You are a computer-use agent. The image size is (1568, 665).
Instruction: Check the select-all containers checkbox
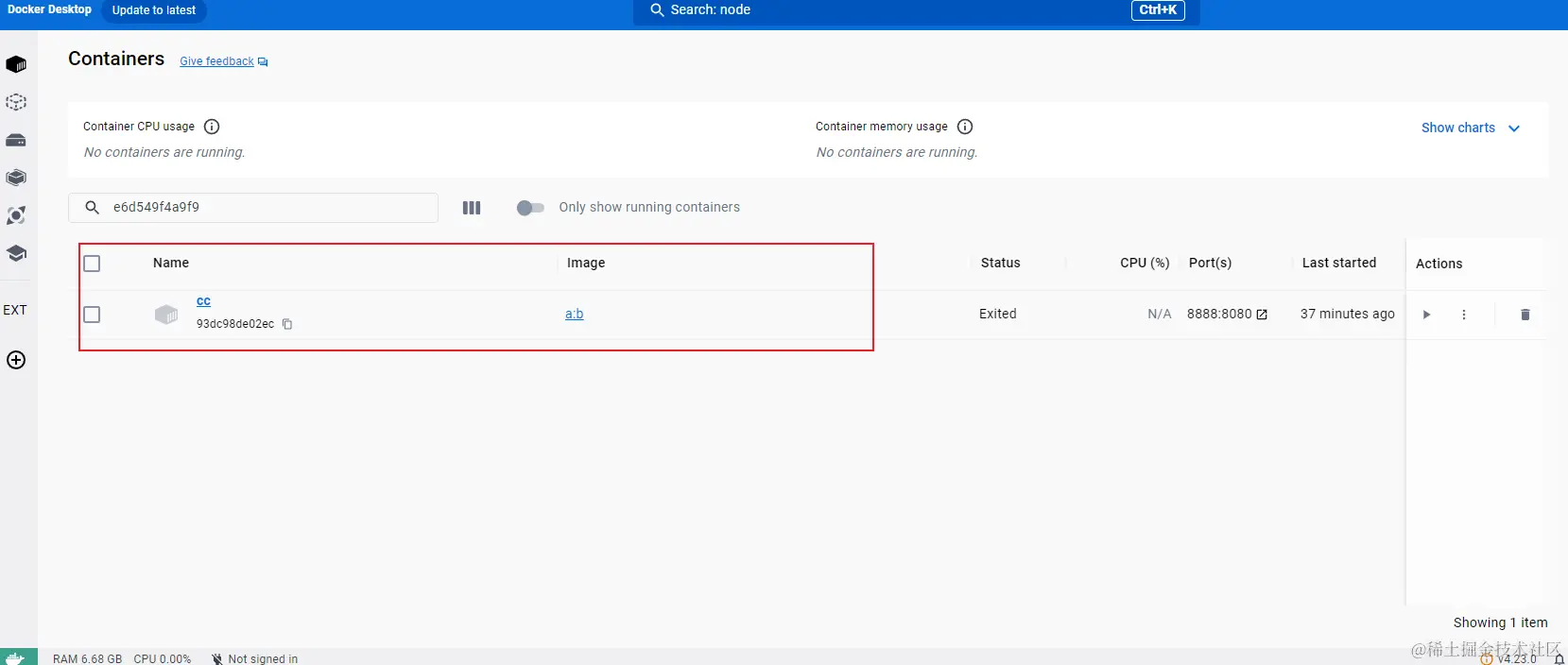coord(92,264)
